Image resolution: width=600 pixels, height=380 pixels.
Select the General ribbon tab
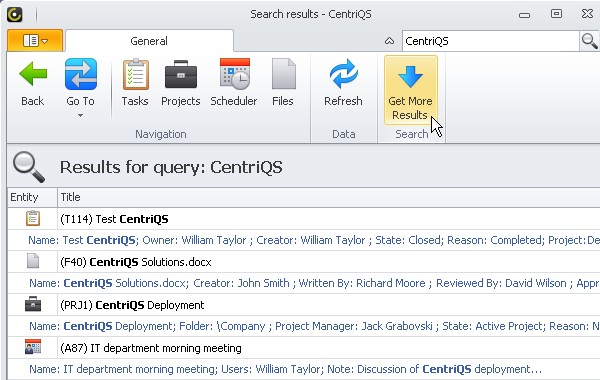click(x=149, y=41)
